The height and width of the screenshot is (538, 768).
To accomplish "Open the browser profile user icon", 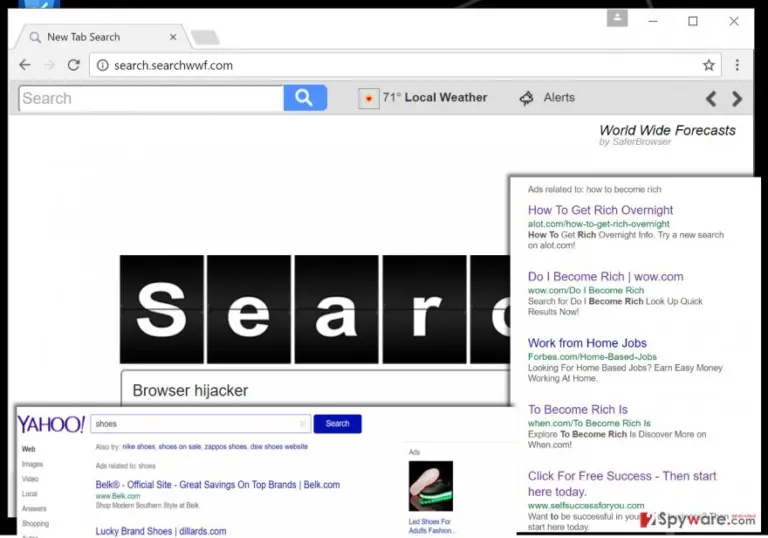I will tap(617, 18).
